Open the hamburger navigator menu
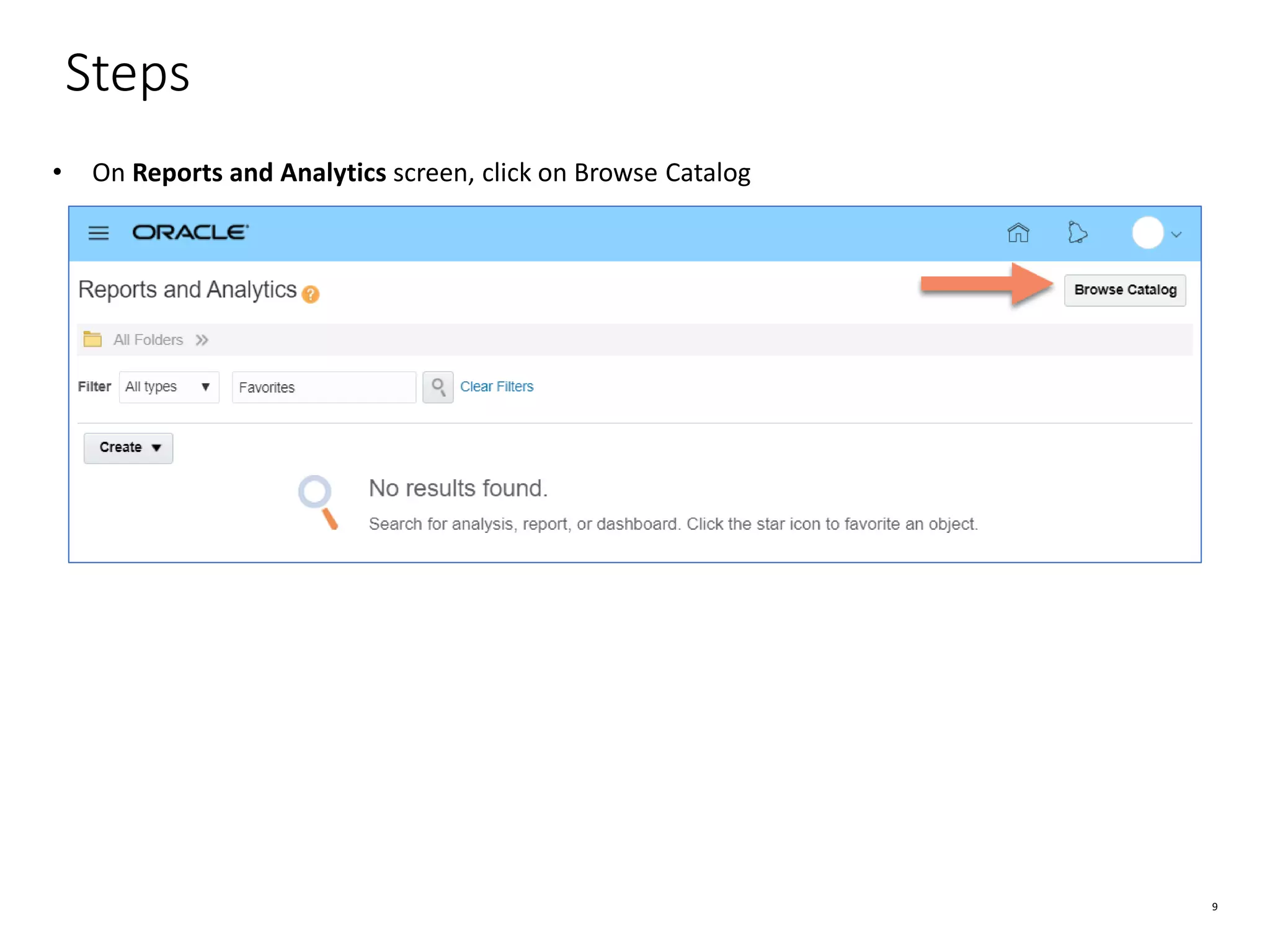This screenshot has height=952, width=1270. pyautogui.click(x=99, y=233)
